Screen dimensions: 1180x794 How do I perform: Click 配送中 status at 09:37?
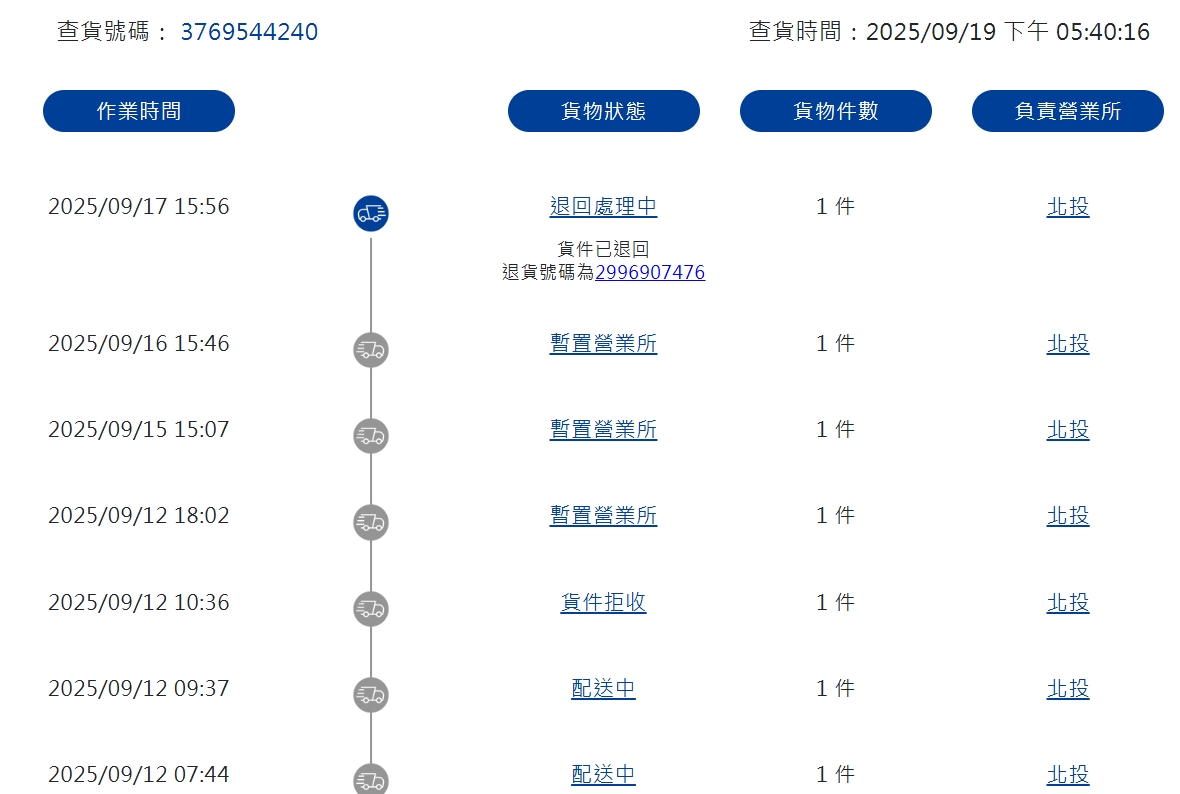(x=603, y=689)
